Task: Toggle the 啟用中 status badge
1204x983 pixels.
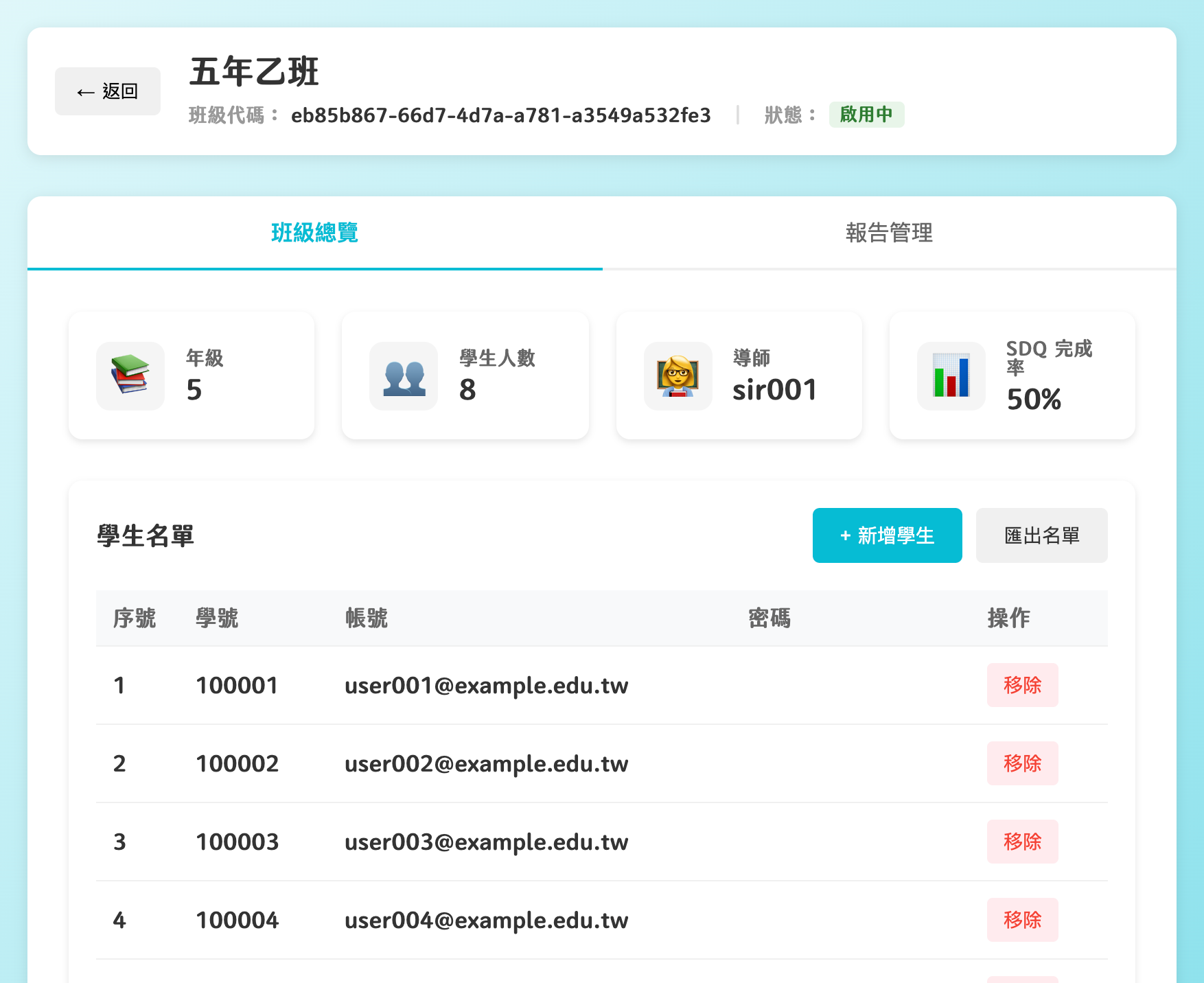Action: coord(867,114)
